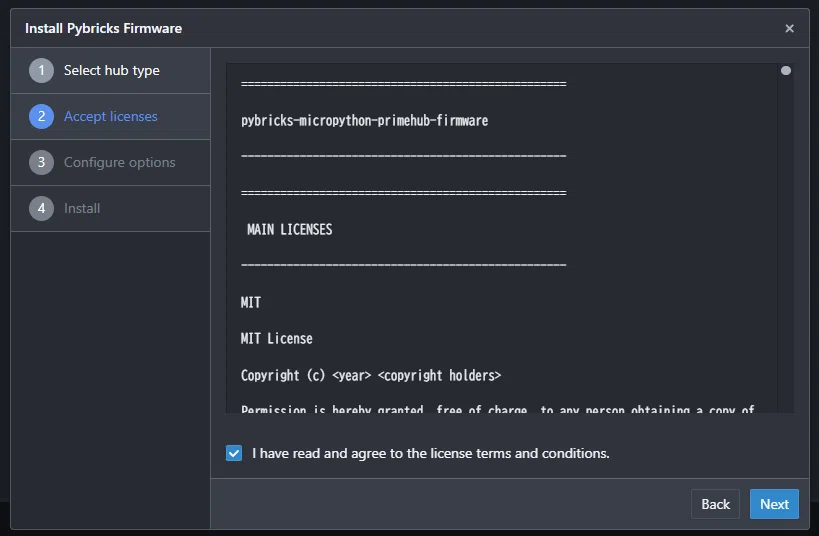Click the 'MIT License' text line
This screenshot has width=819, height=536.
(276, 339)
